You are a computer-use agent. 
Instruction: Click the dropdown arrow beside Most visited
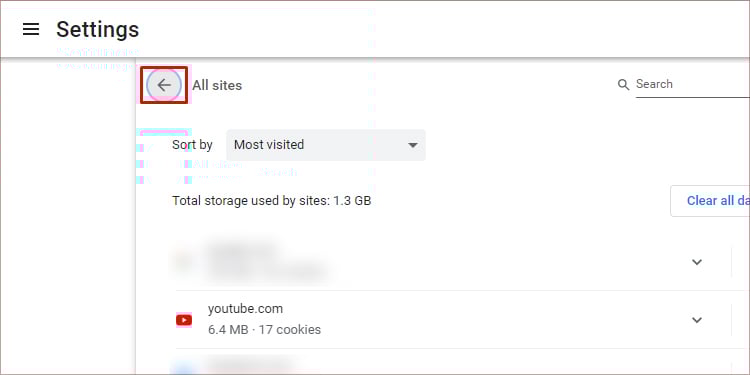(x=412, y=145)
